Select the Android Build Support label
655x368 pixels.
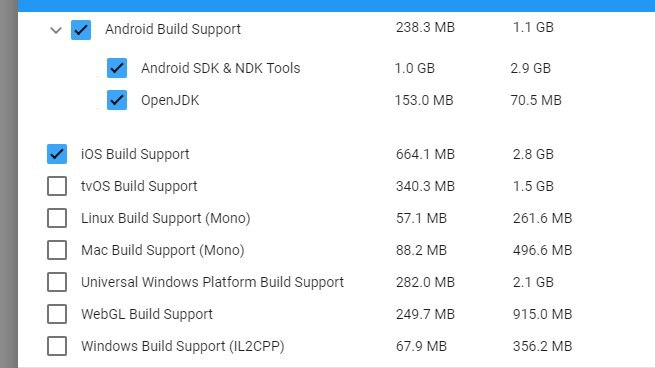point(173,30)
